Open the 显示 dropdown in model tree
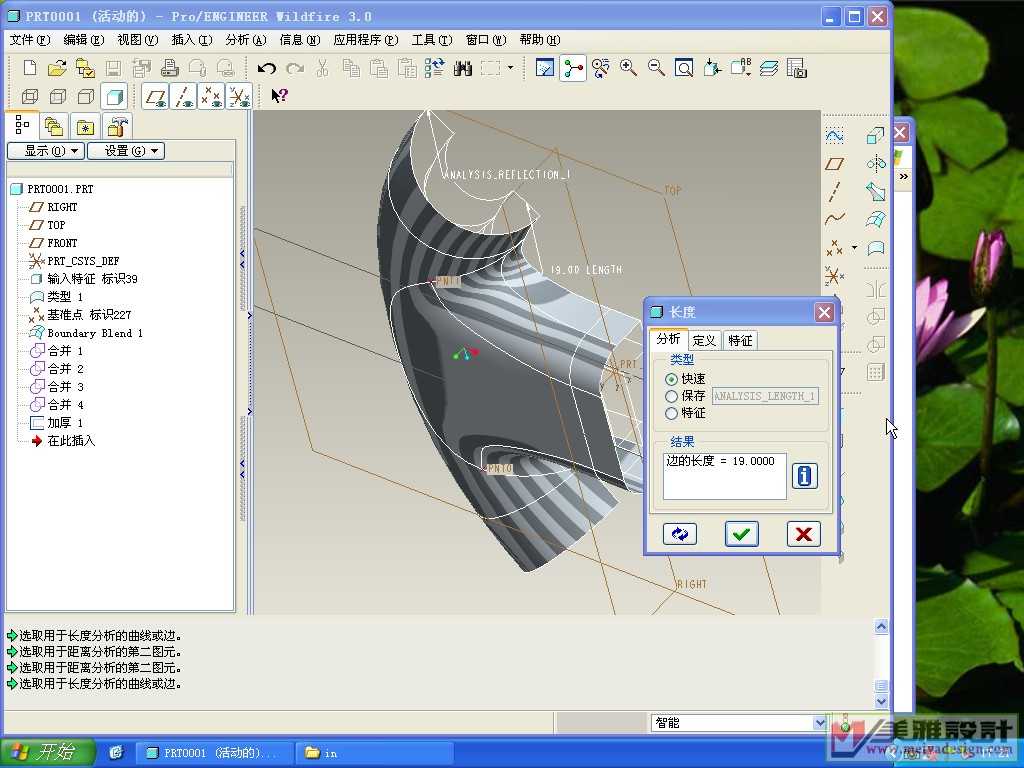Viewport: 1024px width, 768px height. [46, 151]
